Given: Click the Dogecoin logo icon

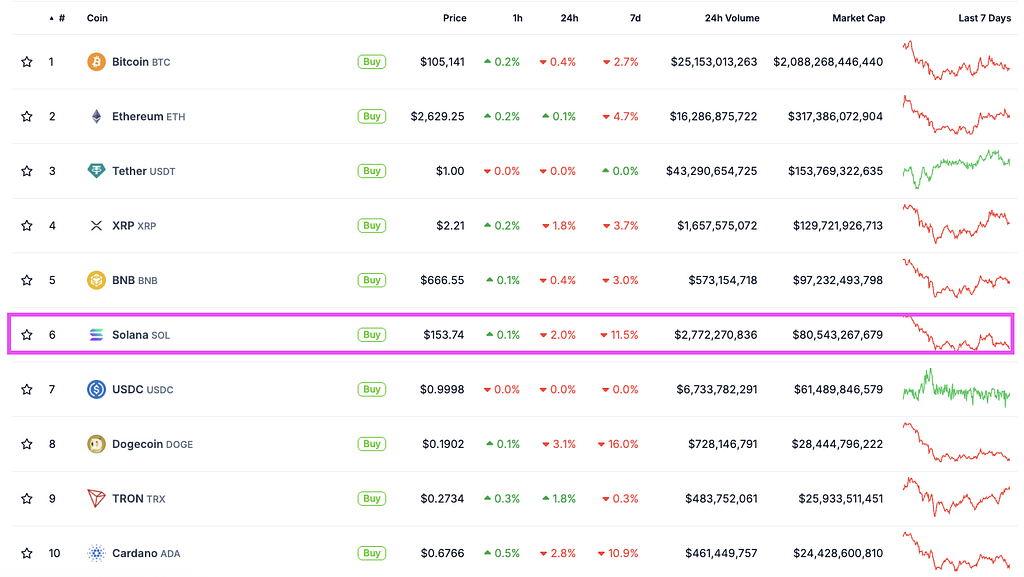Looking at the screenshot, I should click(96, 444).
